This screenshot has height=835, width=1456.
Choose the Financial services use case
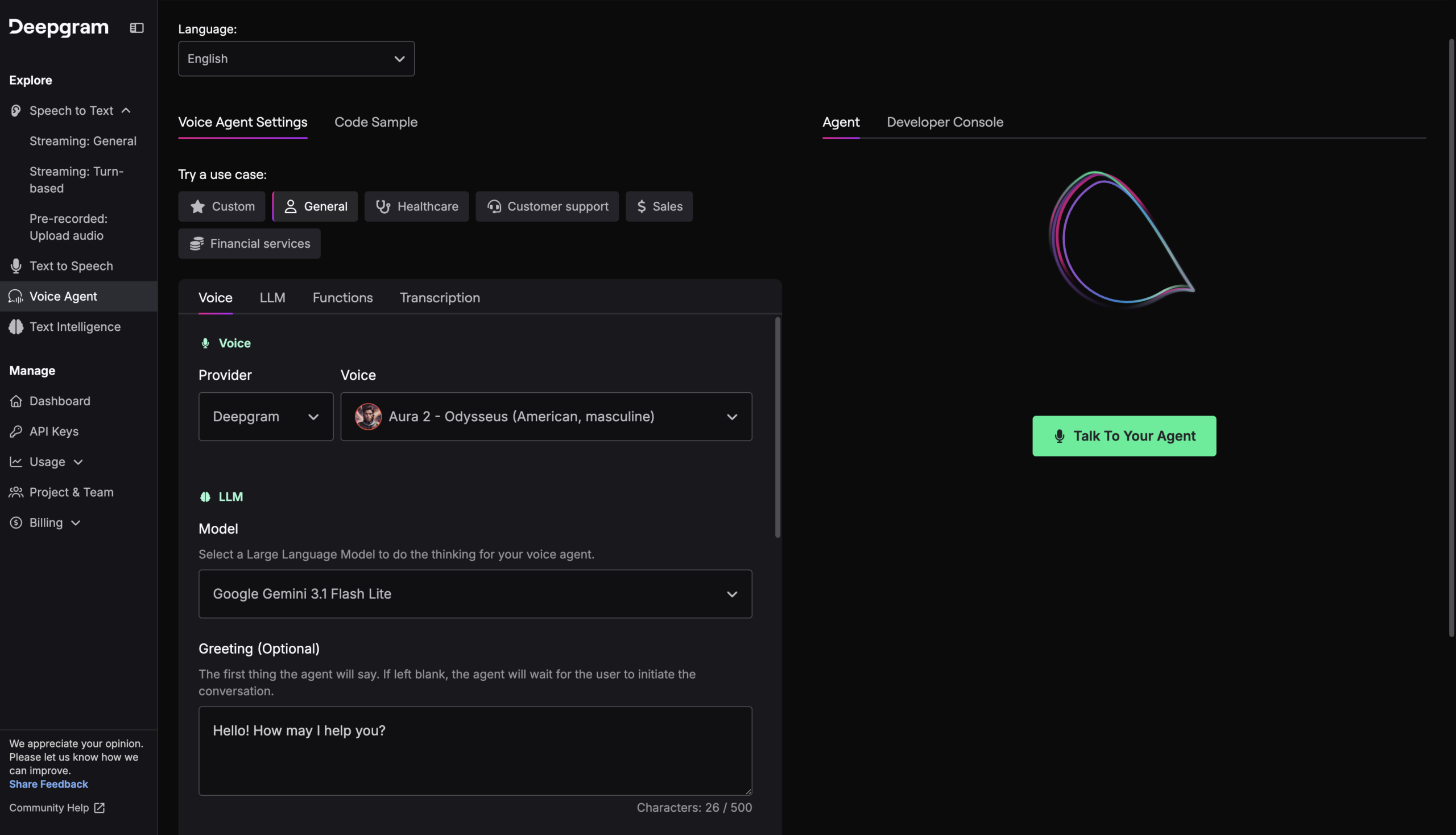(249, 244)
